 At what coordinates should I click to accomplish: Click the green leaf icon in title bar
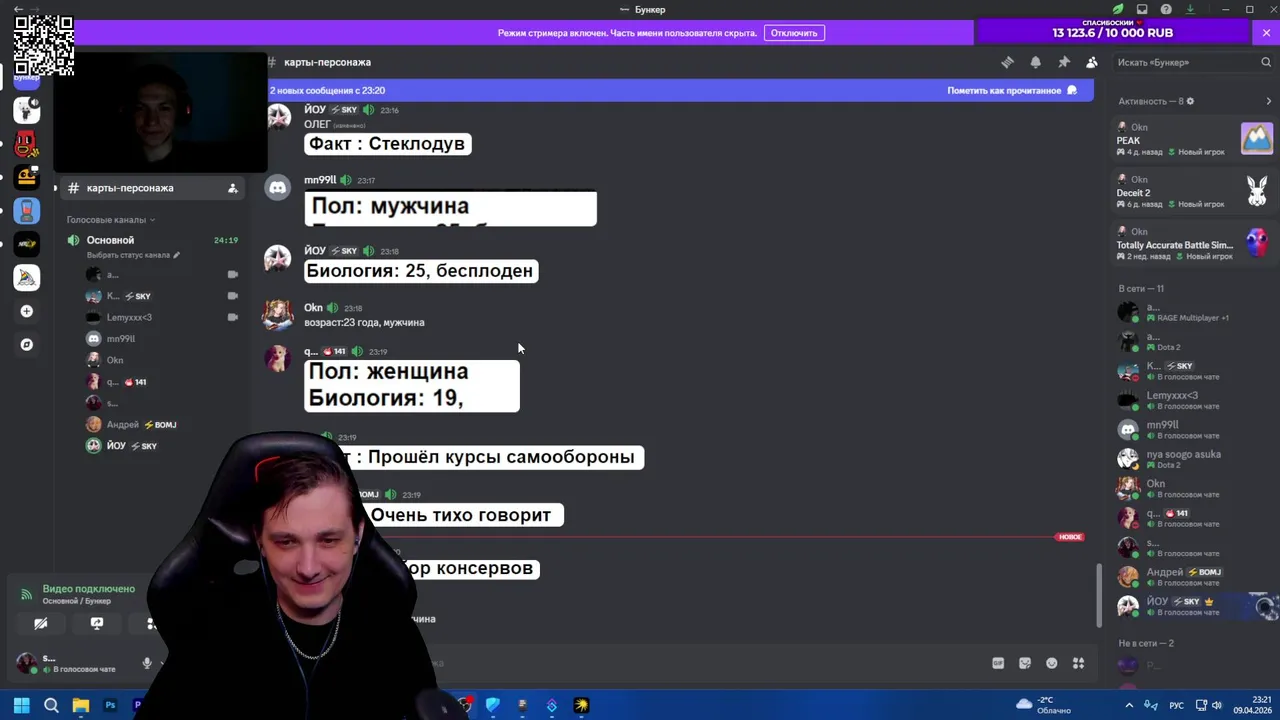1118,9
